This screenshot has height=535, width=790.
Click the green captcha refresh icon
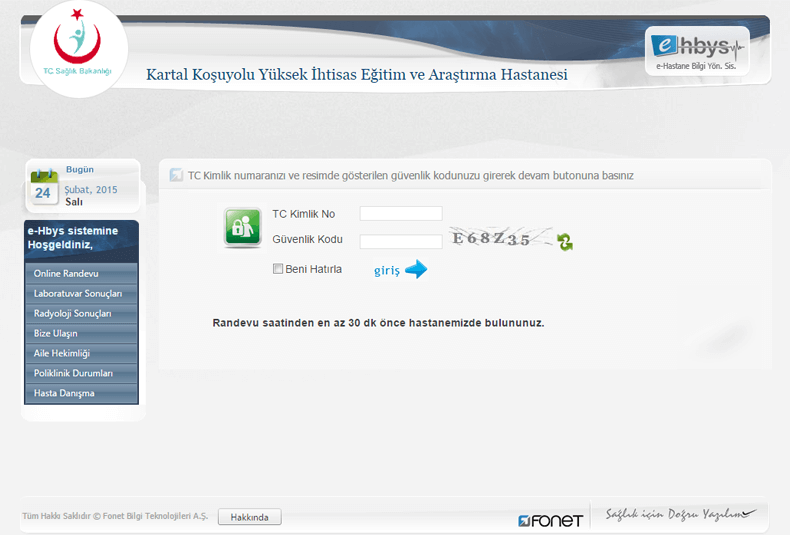coord(565,242)
